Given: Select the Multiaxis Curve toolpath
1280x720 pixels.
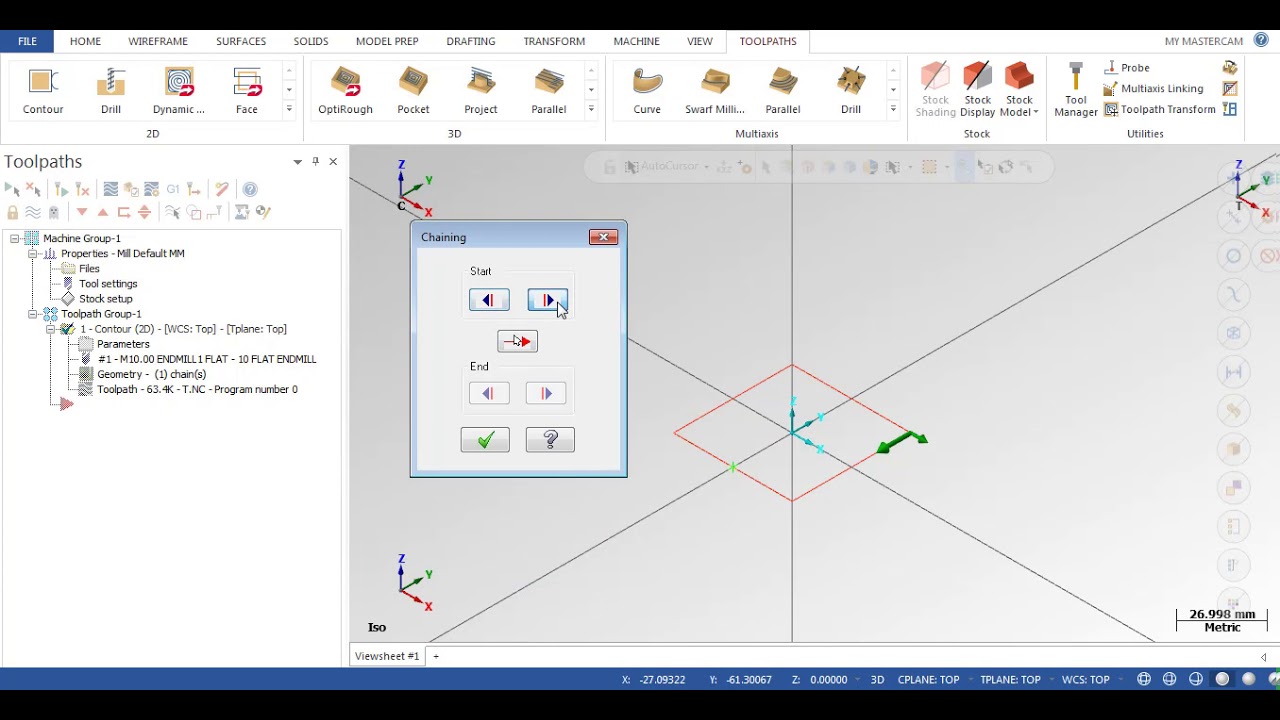Looking at the screenshot, I should (x=647, y=91).
